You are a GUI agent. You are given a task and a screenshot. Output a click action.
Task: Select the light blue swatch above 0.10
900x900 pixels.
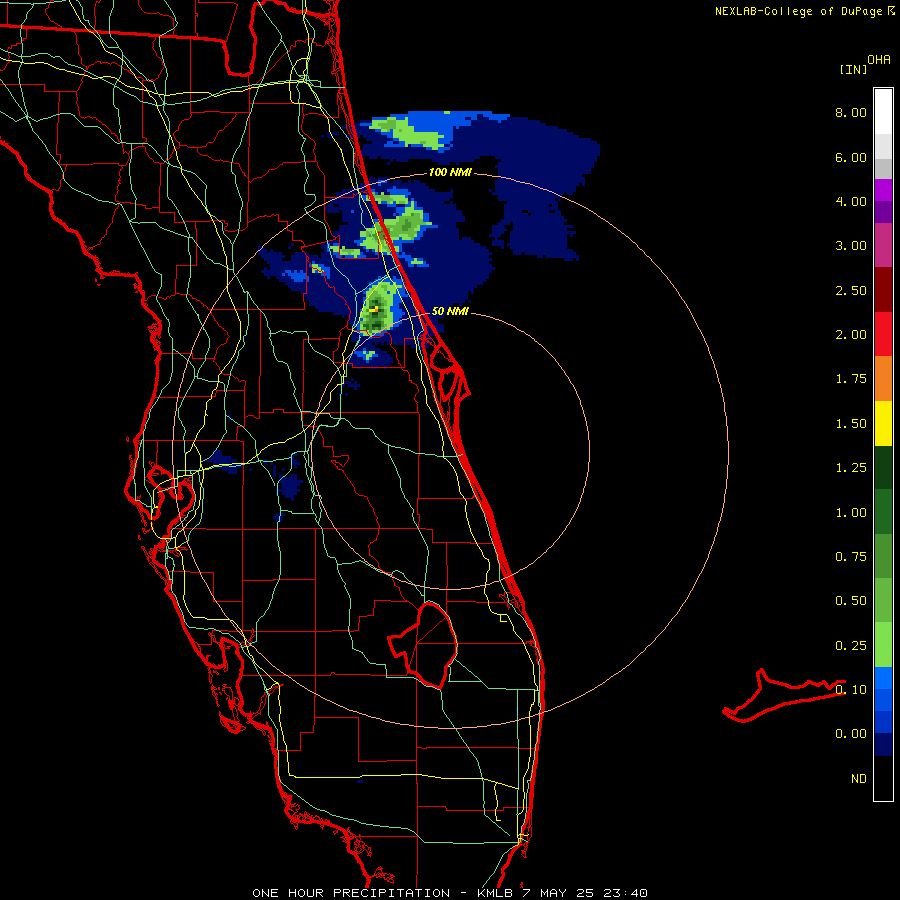pos(883,678)
